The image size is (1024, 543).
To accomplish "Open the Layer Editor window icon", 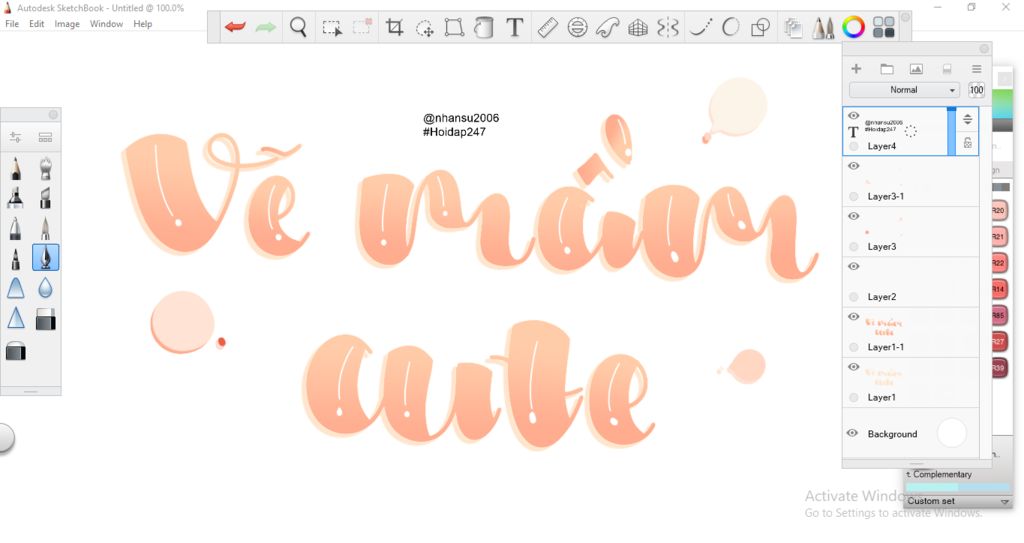I will click(x=793, y=27).
